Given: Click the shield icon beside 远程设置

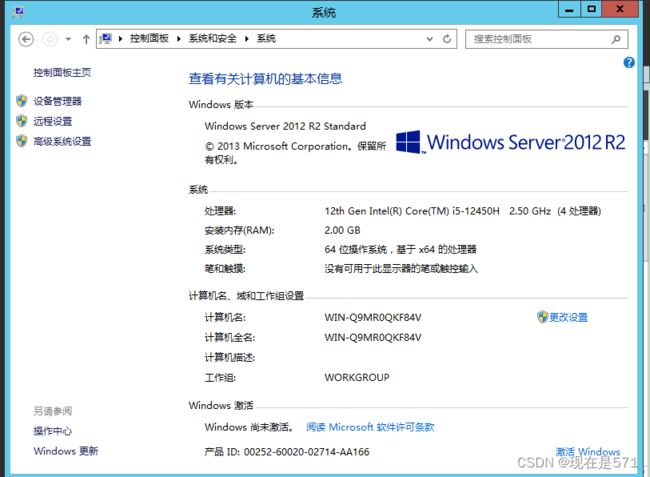Looking at the screenshot, I should coord(22,121).
